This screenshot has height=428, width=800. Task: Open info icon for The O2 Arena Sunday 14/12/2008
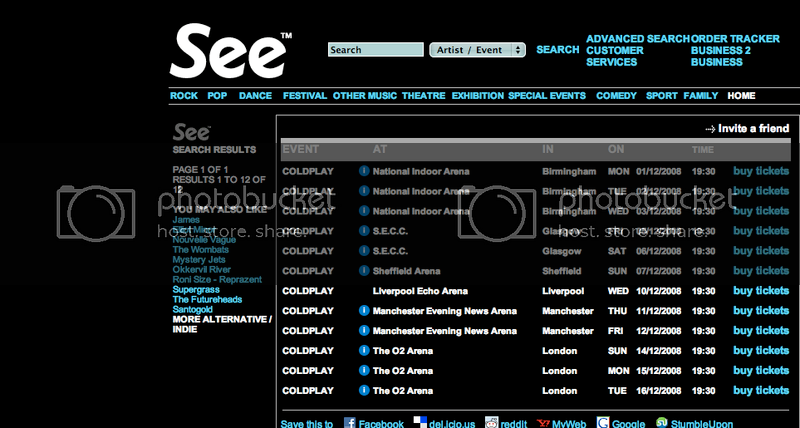(x=364, y=350)
